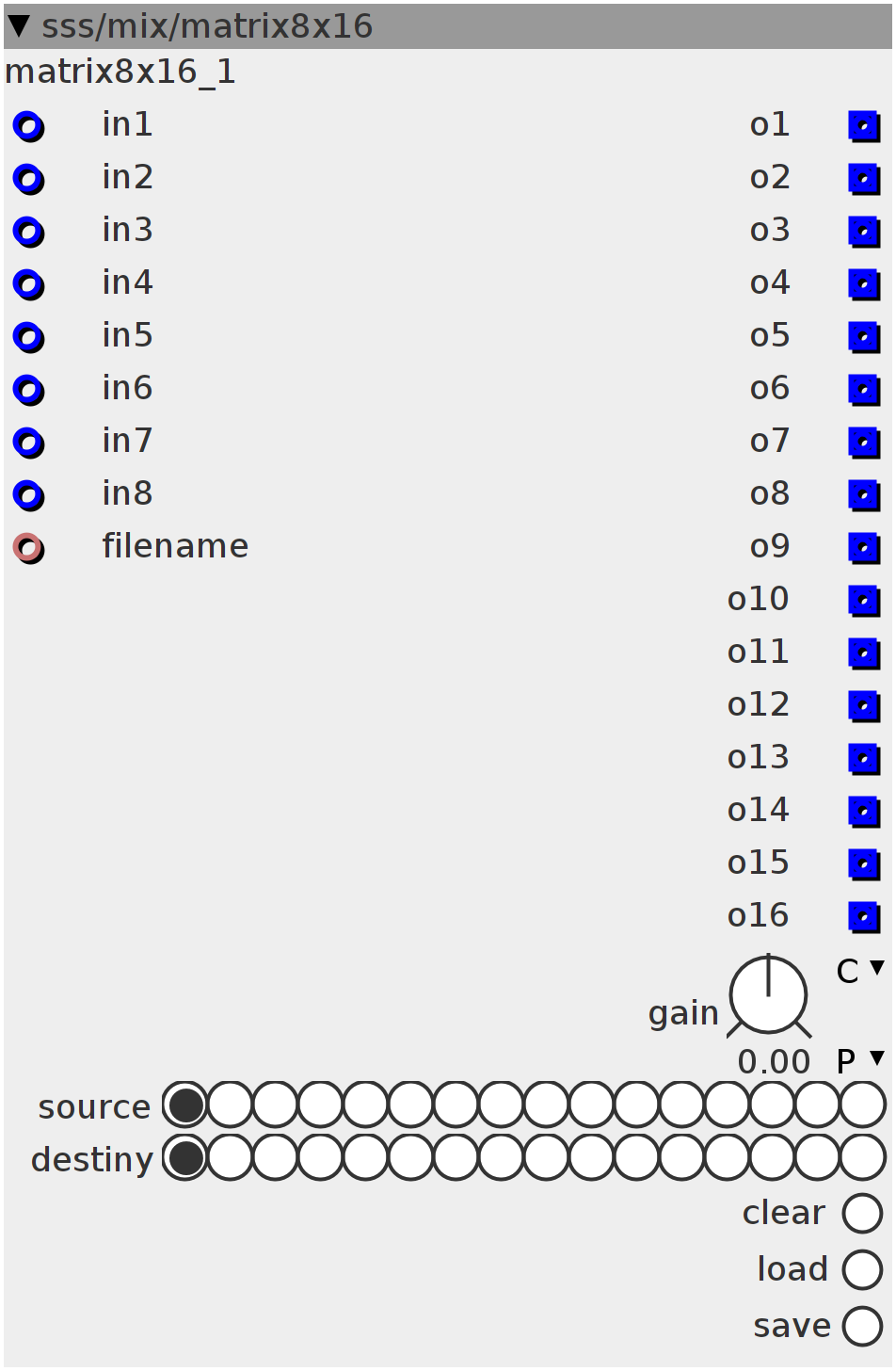Viewport: 896px width, 1371px height.
Task: Click the in1 inlet connector
Action: tap(28, 126)
